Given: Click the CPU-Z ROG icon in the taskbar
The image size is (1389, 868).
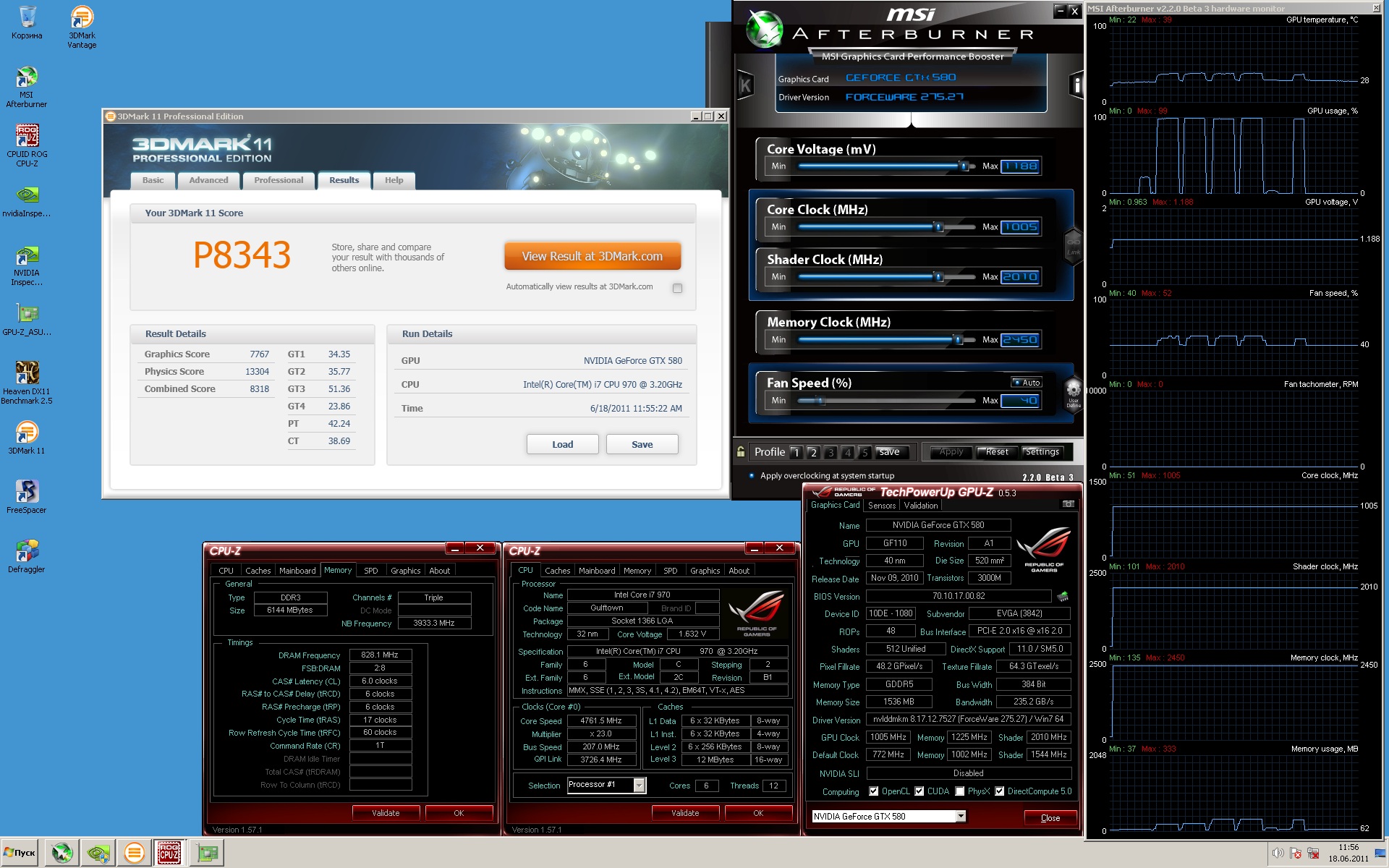Looking at the screenshot, I should coord(169,853).
